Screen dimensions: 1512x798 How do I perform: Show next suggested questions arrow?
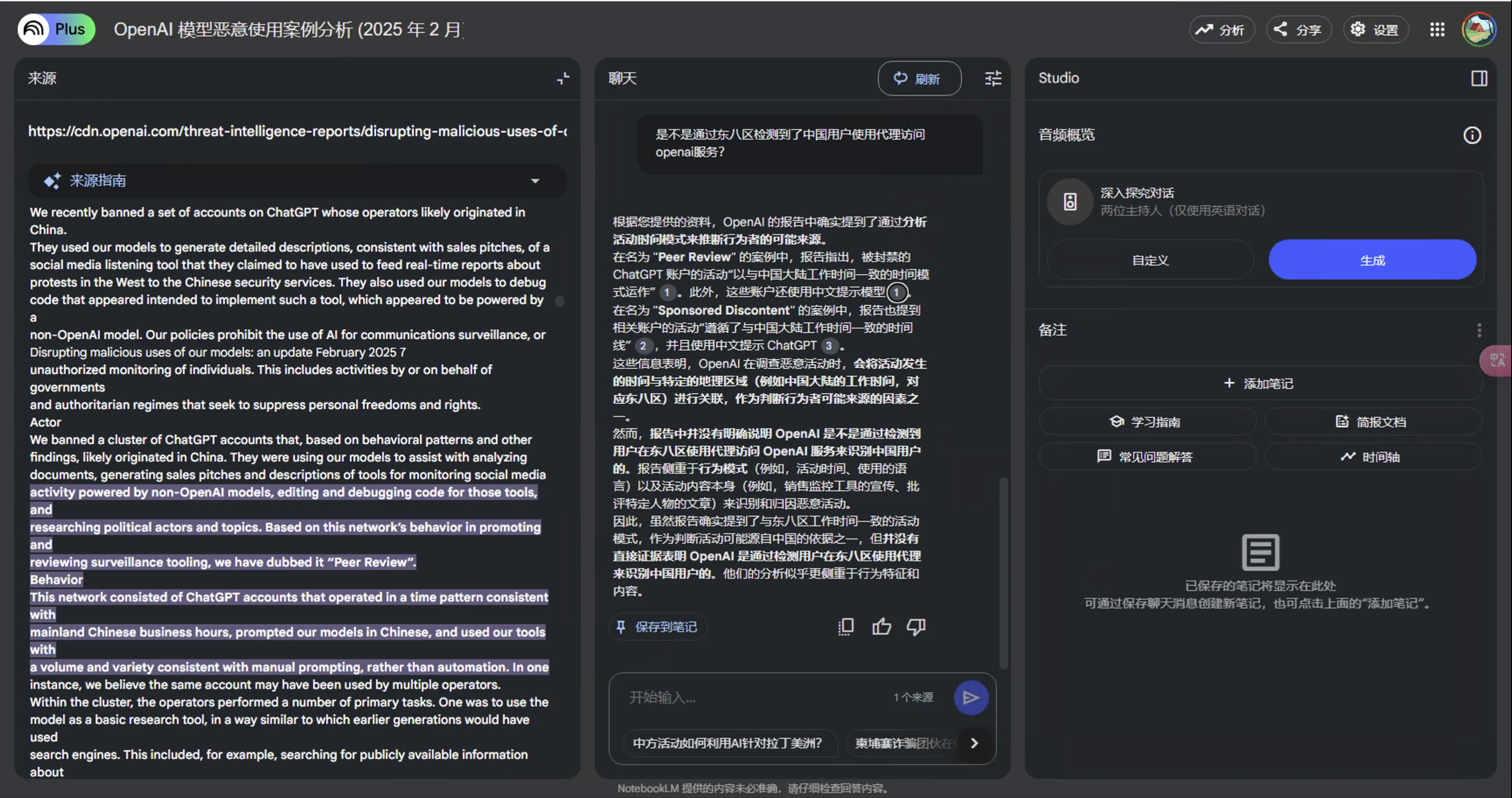click(x=974, y=743)
